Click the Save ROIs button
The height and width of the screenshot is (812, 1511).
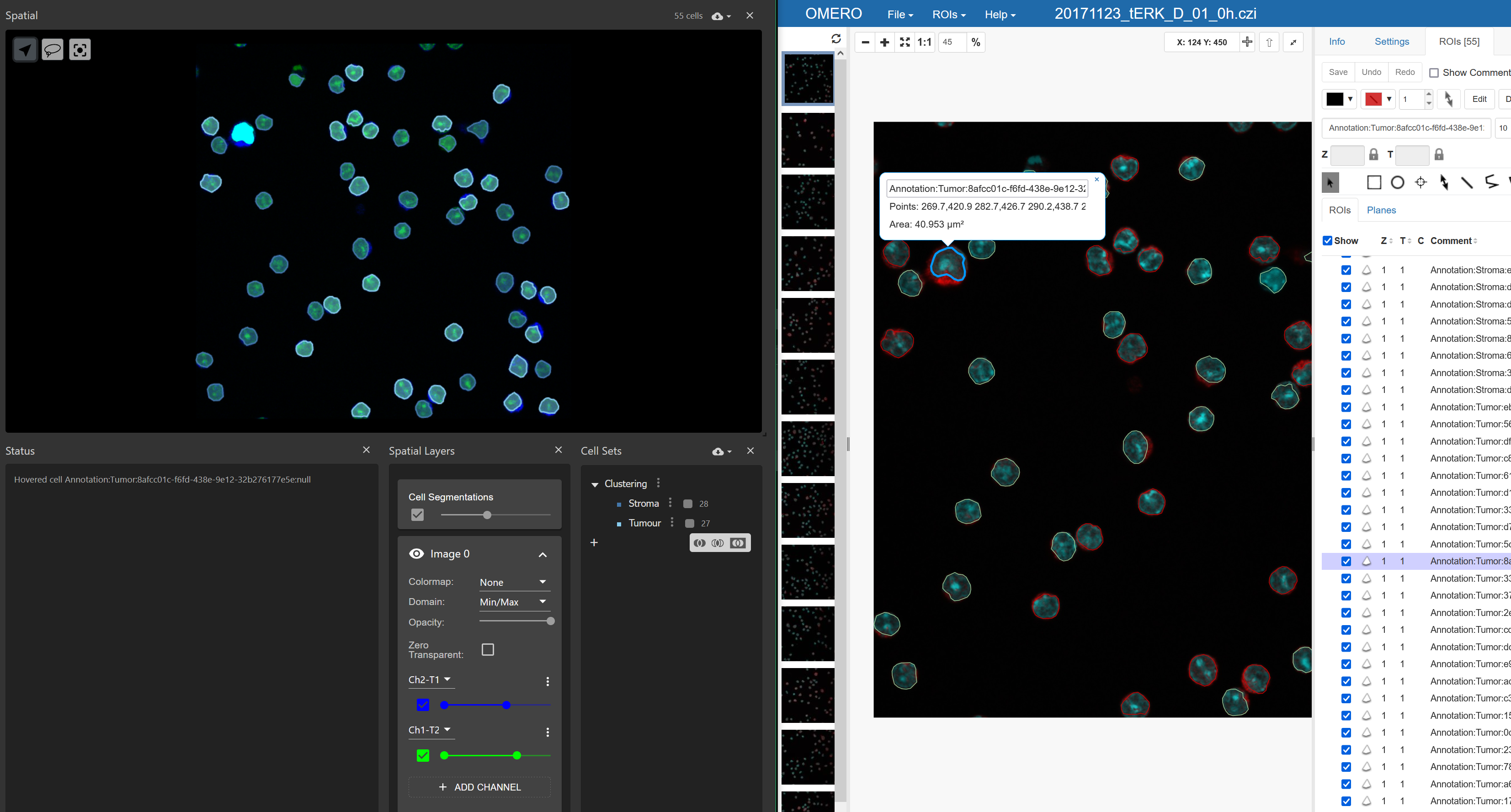1338,72
